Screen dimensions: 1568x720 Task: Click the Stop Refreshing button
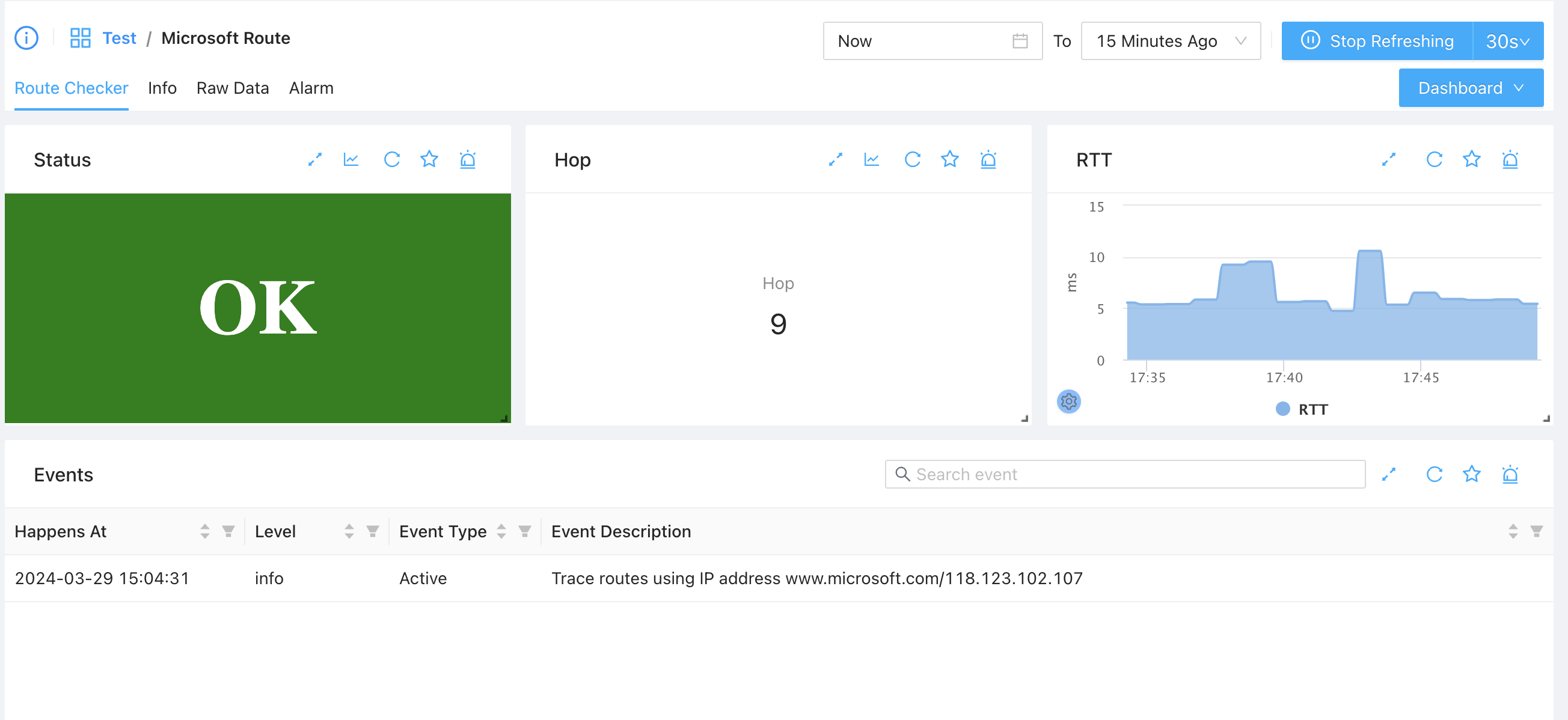1377,41
